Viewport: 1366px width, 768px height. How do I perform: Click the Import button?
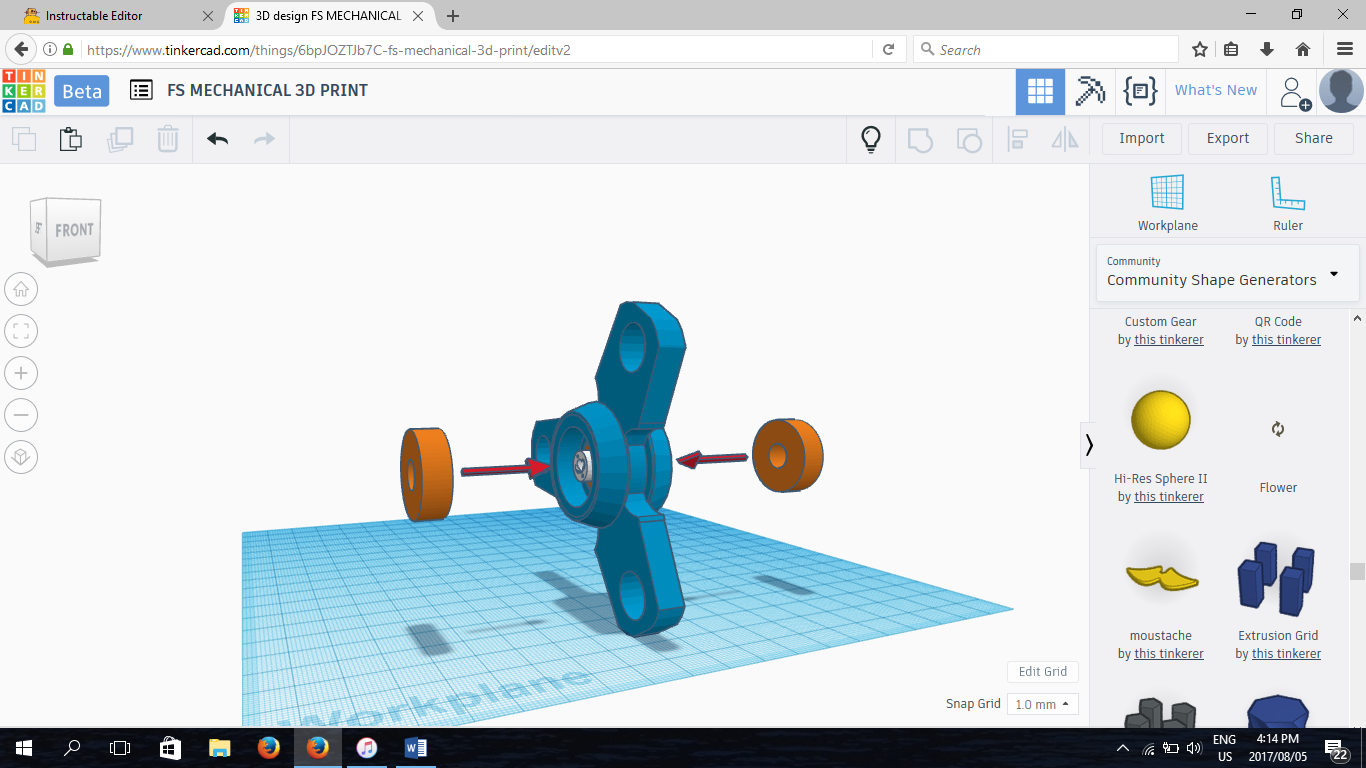(x=1141, y=139)
